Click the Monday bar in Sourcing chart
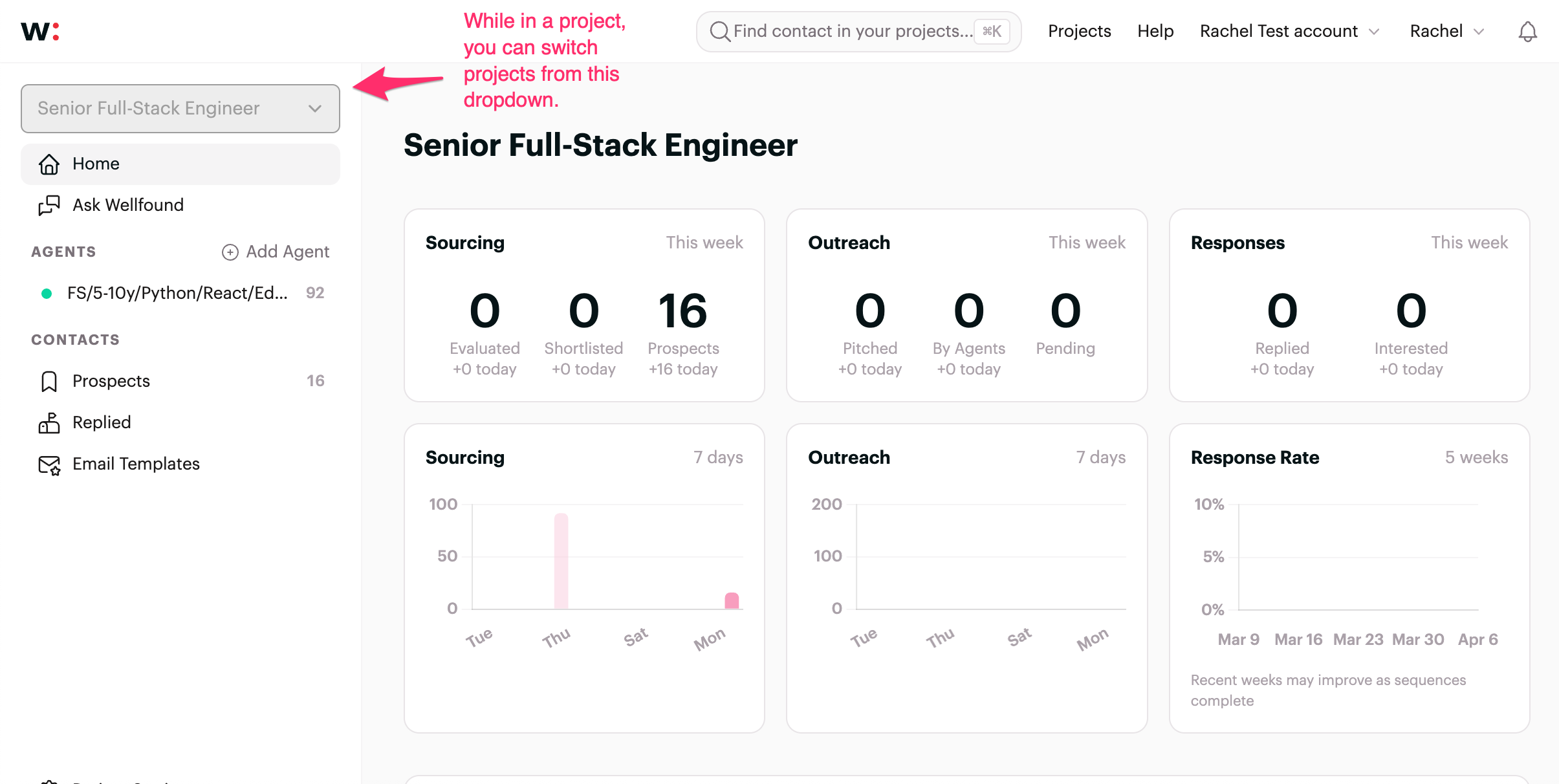The width and height of the screenshot is (1559, 784). tap(732, 601)
